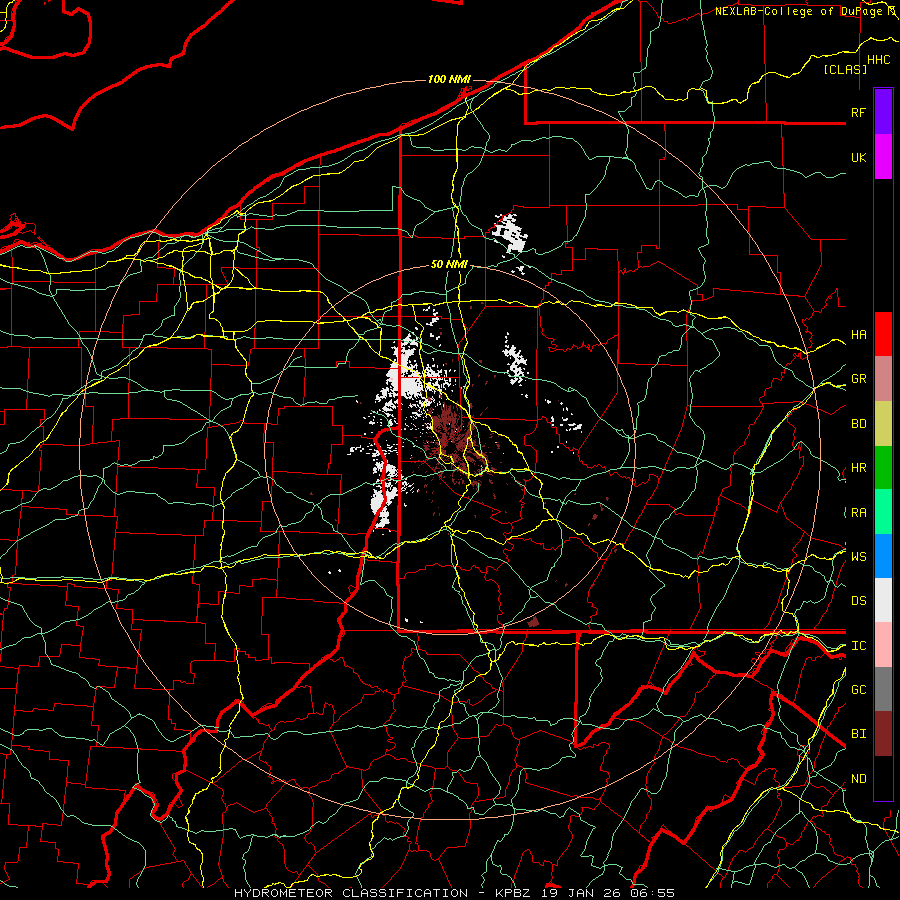Select the IC pink legend swatch
Screen dimensions: 900x900
pyautogui.click(x=883, y=645)
